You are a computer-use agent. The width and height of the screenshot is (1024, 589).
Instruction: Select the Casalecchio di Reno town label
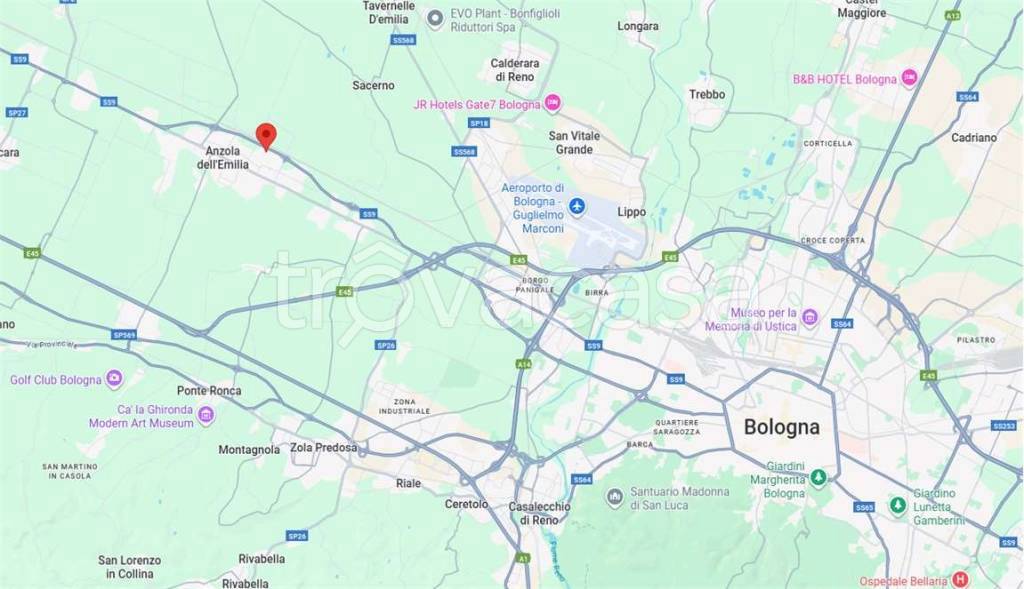pyautogui.click(x=539, y=513)
